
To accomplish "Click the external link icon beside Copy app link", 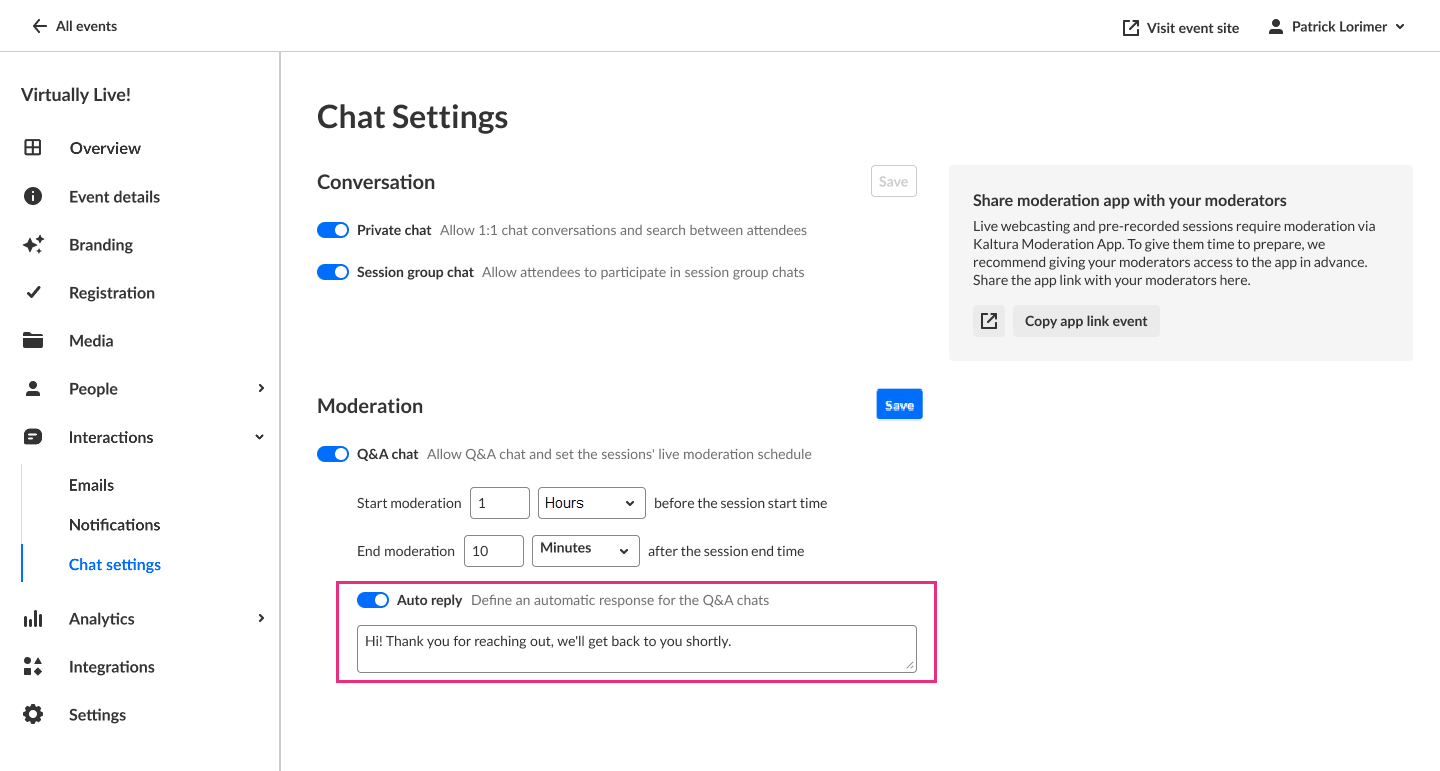I will point(989,321).
